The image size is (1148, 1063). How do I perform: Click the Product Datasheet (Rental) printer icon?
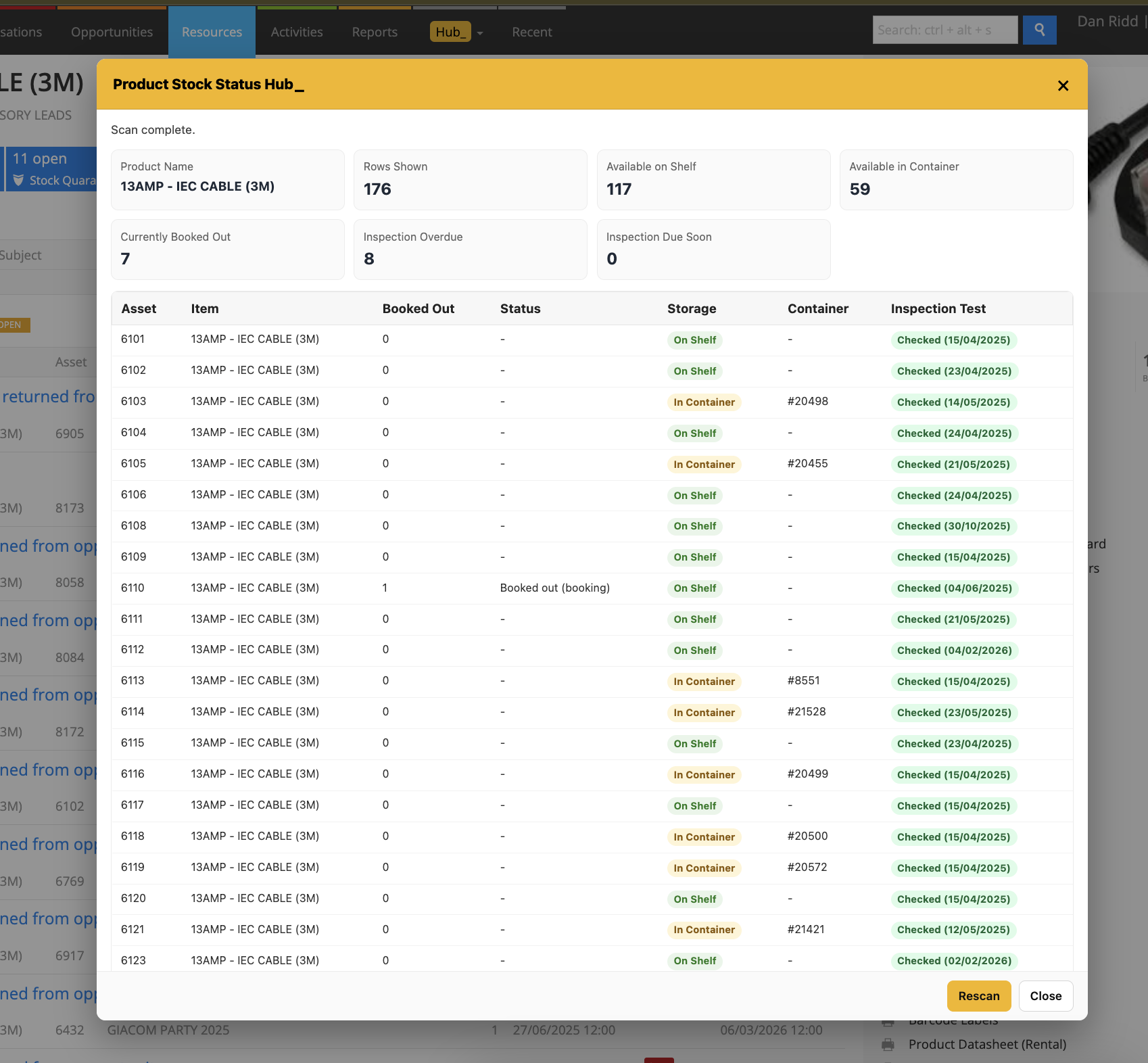tap(887, 1044)
